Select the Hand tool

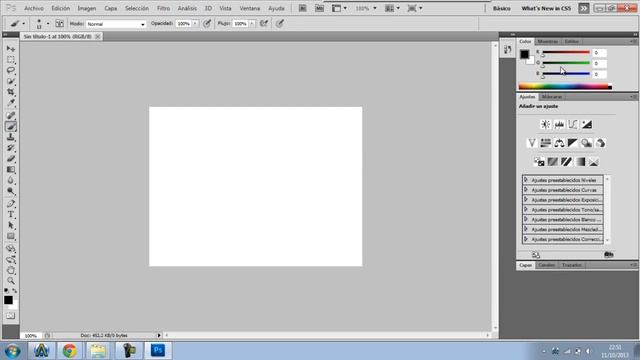pos(11,270)
